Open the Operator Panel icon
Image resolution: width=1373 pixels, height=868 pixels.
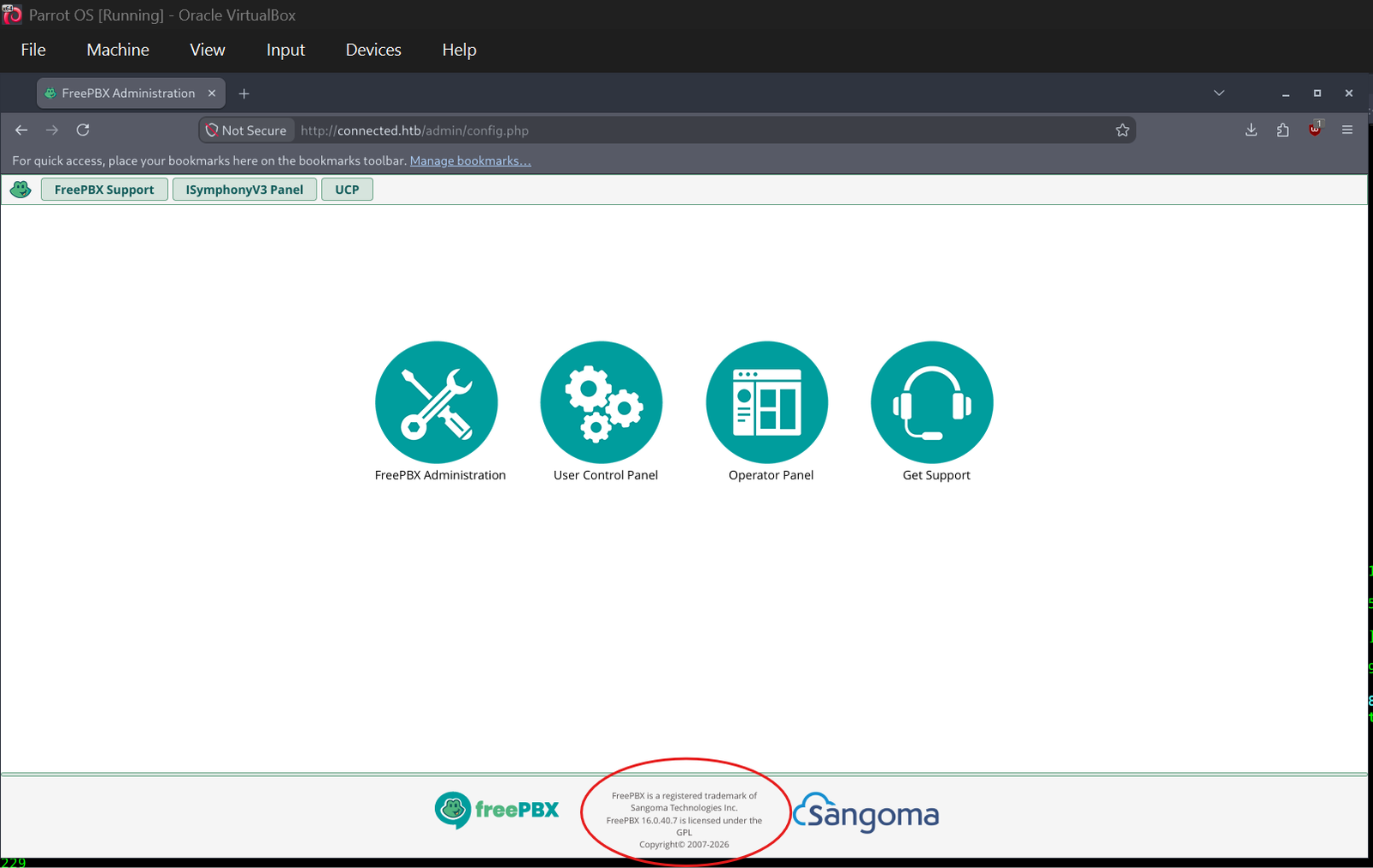click(767, 402)
